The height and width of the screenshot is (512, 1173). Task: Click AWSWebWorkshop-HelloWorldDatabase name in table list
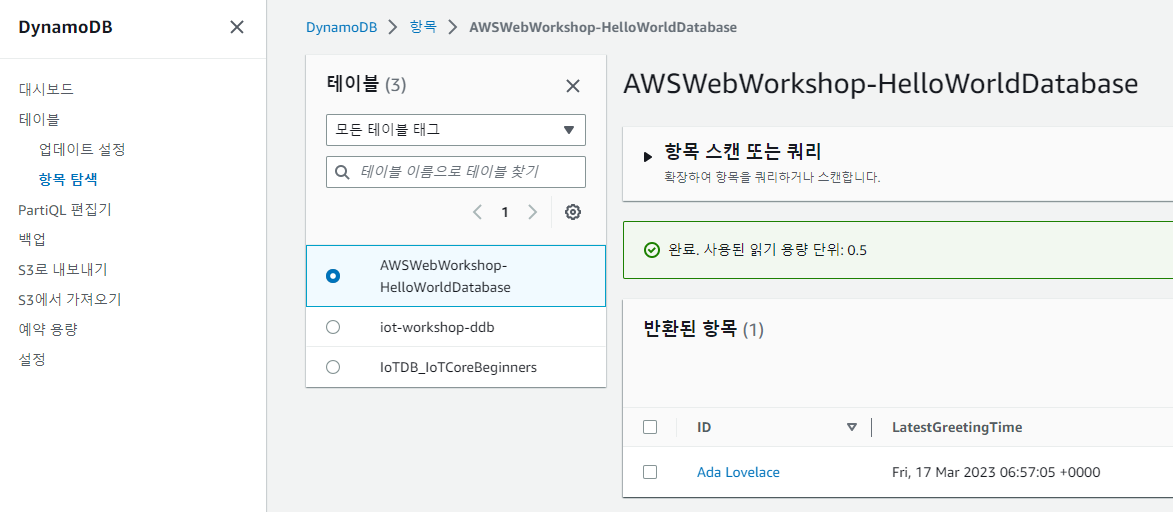point(445,276)
